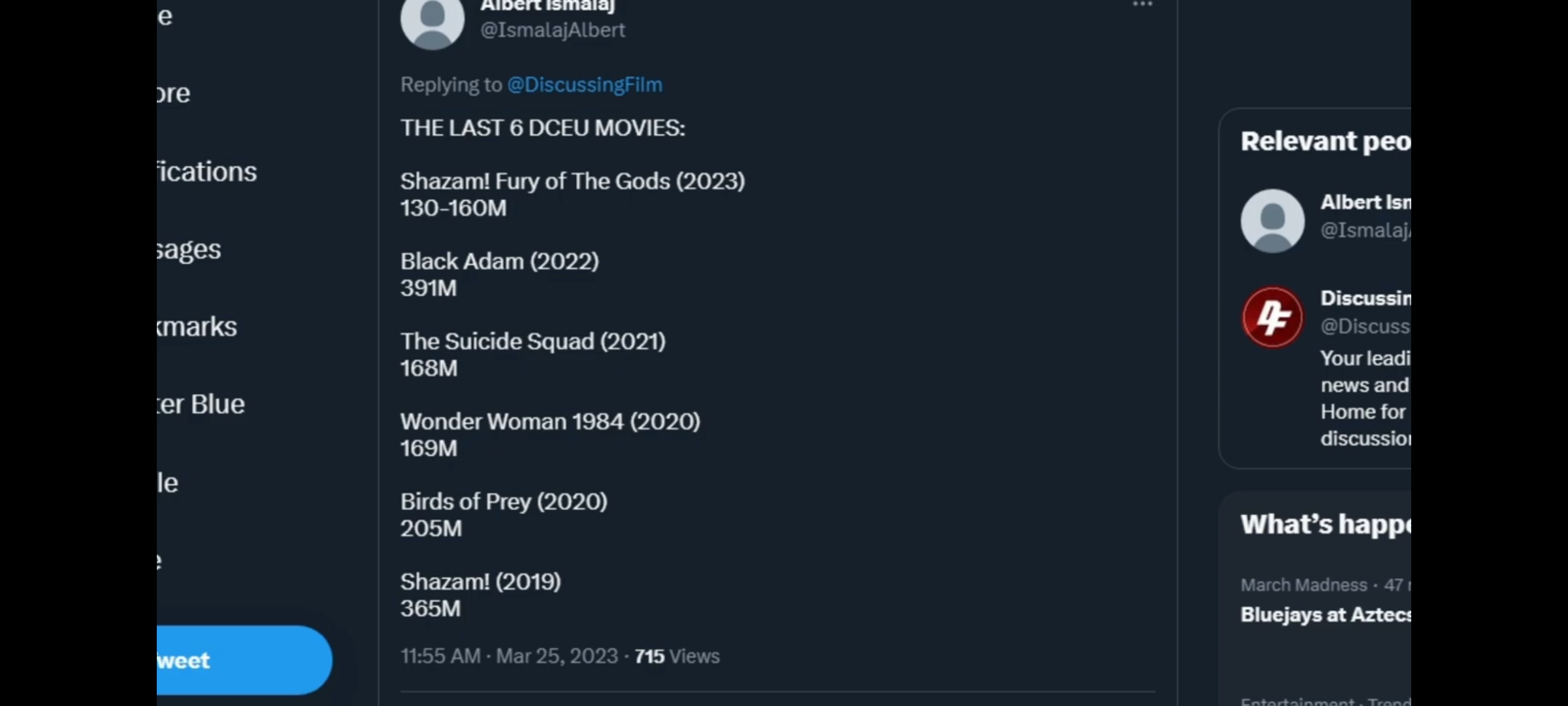
Task: Click the DiscussingFilm logo avatar
Action: [1272, 317]
